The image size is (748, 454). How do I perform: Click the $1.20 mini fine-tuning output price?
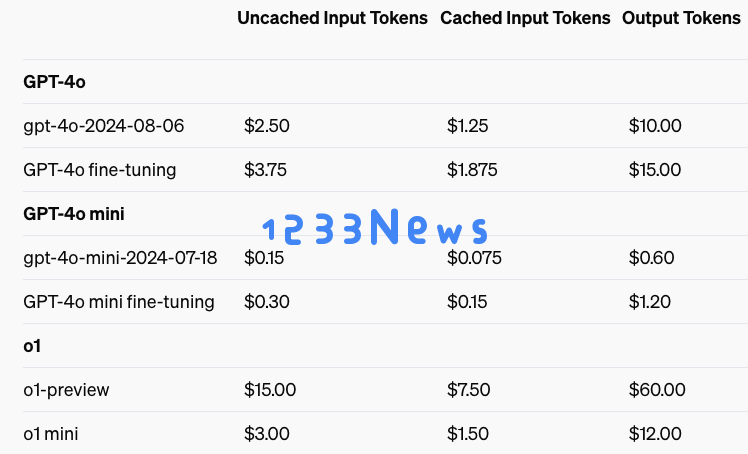[650, 302]
